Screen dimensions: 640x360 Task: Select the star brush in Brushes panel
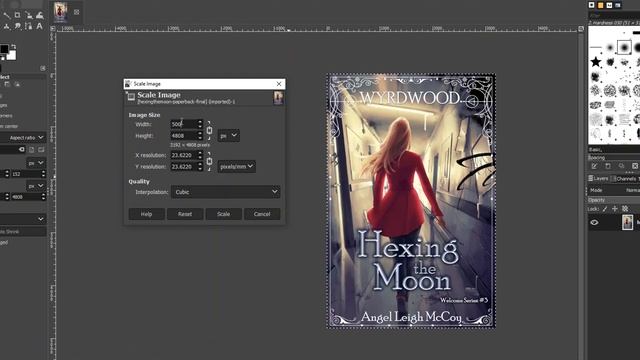point(596,62)
